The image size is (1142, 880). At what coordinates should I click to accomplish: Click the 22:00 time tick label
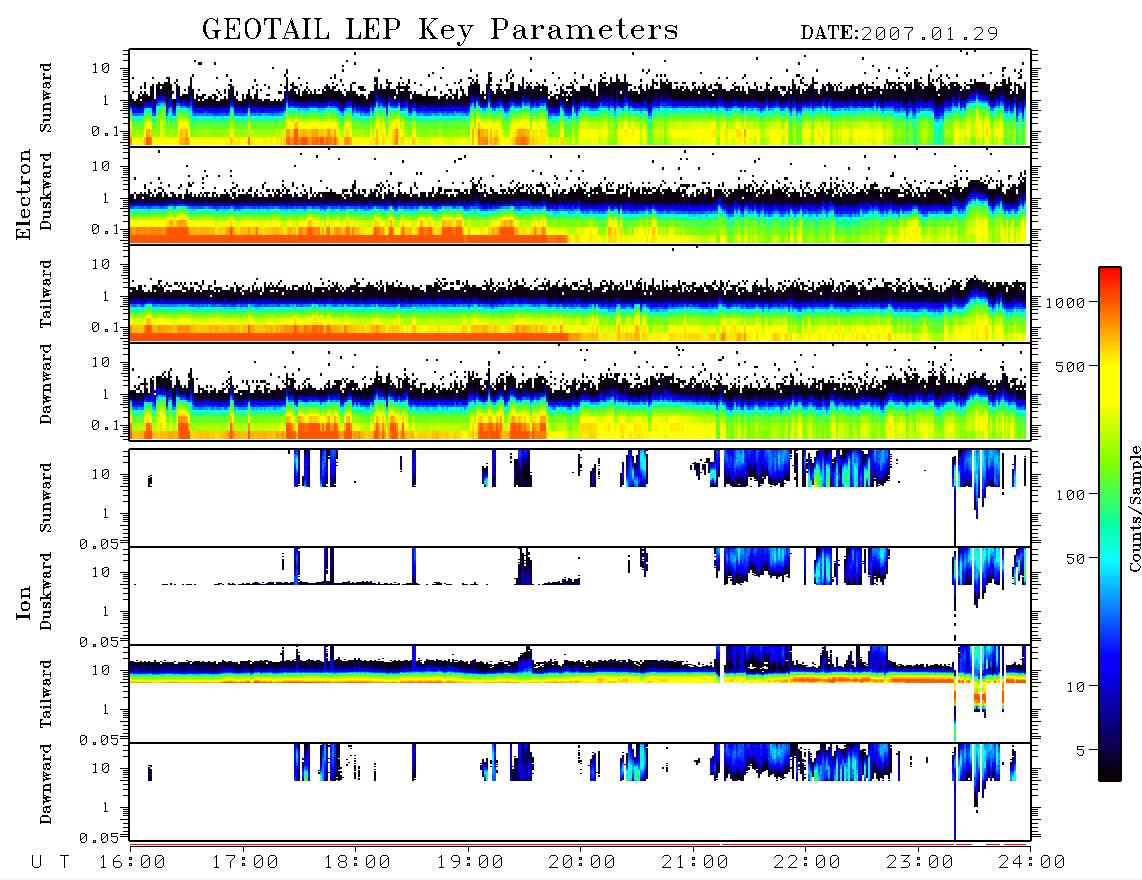(x=807, y=862)
